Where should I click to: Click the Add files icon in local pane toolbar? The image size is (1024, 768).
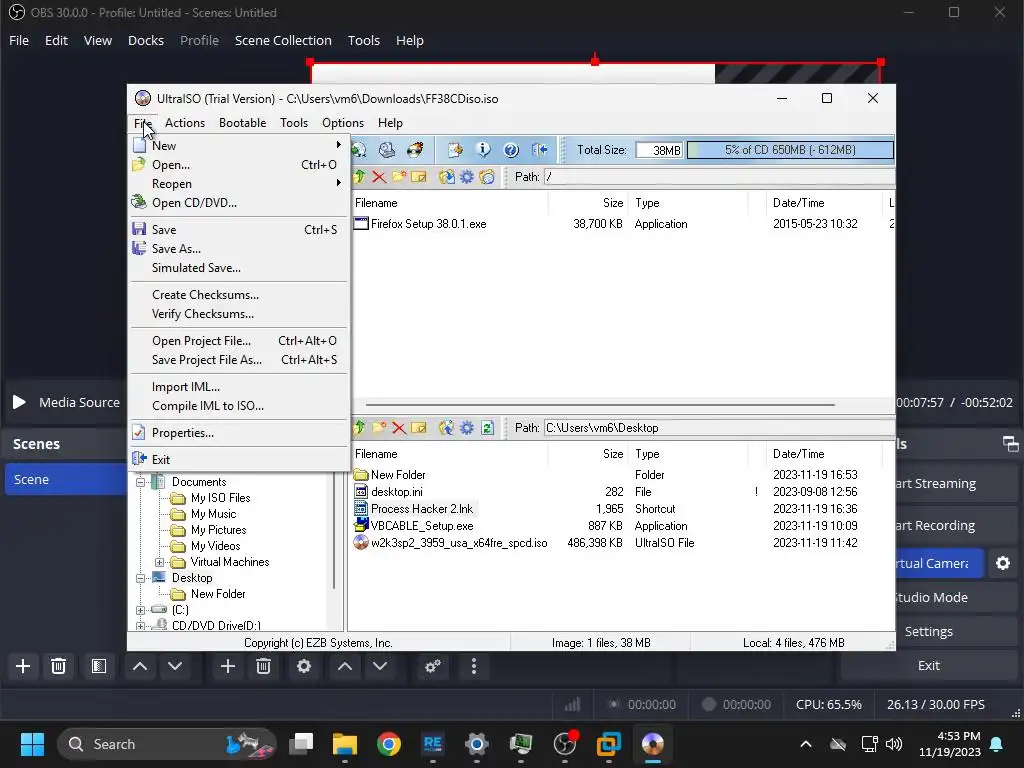[x=447, y=428]
